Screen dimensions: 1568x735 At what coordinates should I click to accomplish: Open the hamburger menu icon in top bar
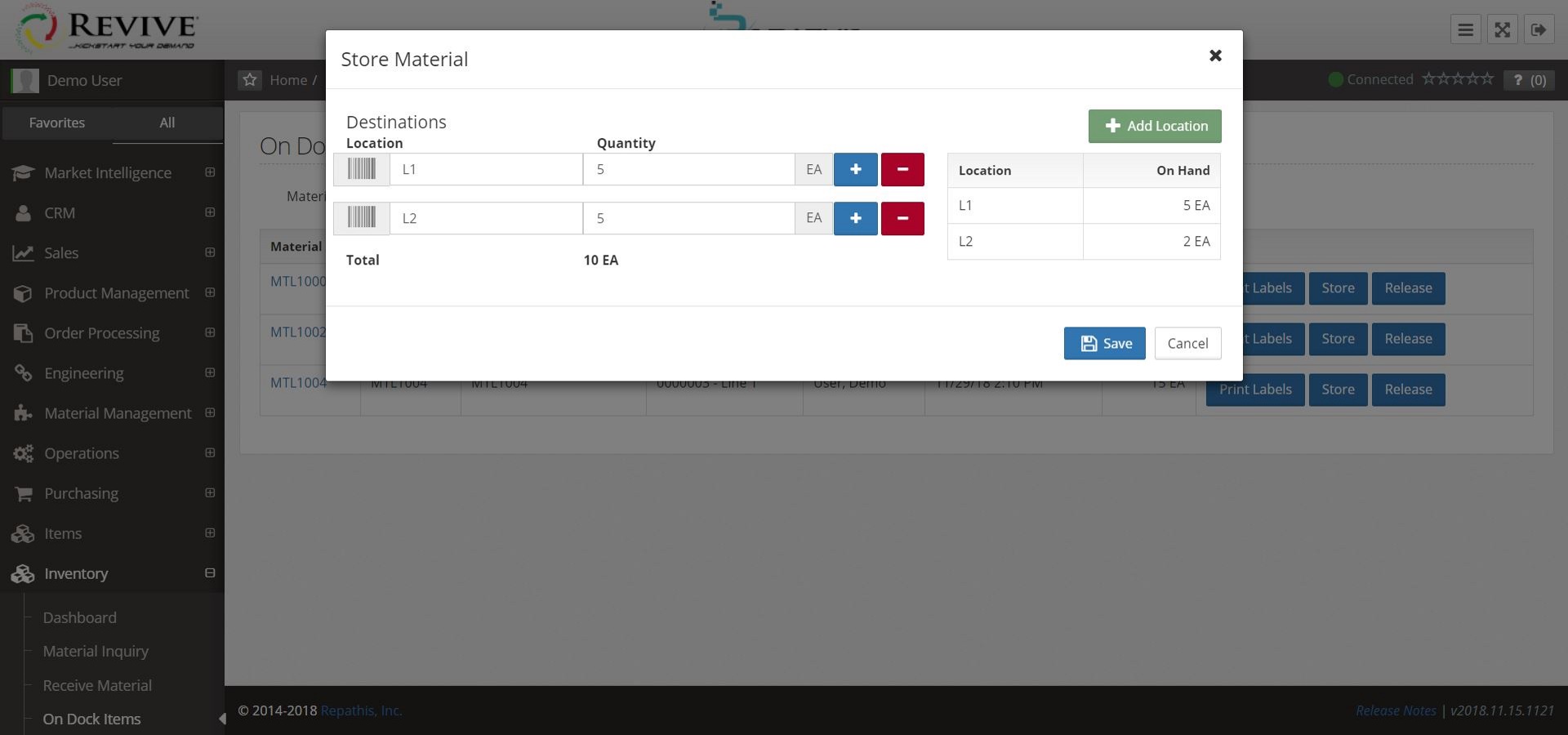1466,30
